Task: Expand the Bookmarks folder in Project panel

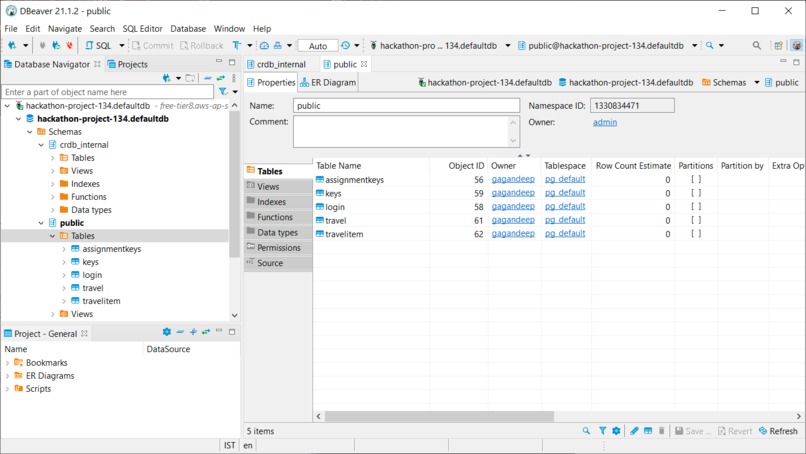Action: click(x=7, y=363)
